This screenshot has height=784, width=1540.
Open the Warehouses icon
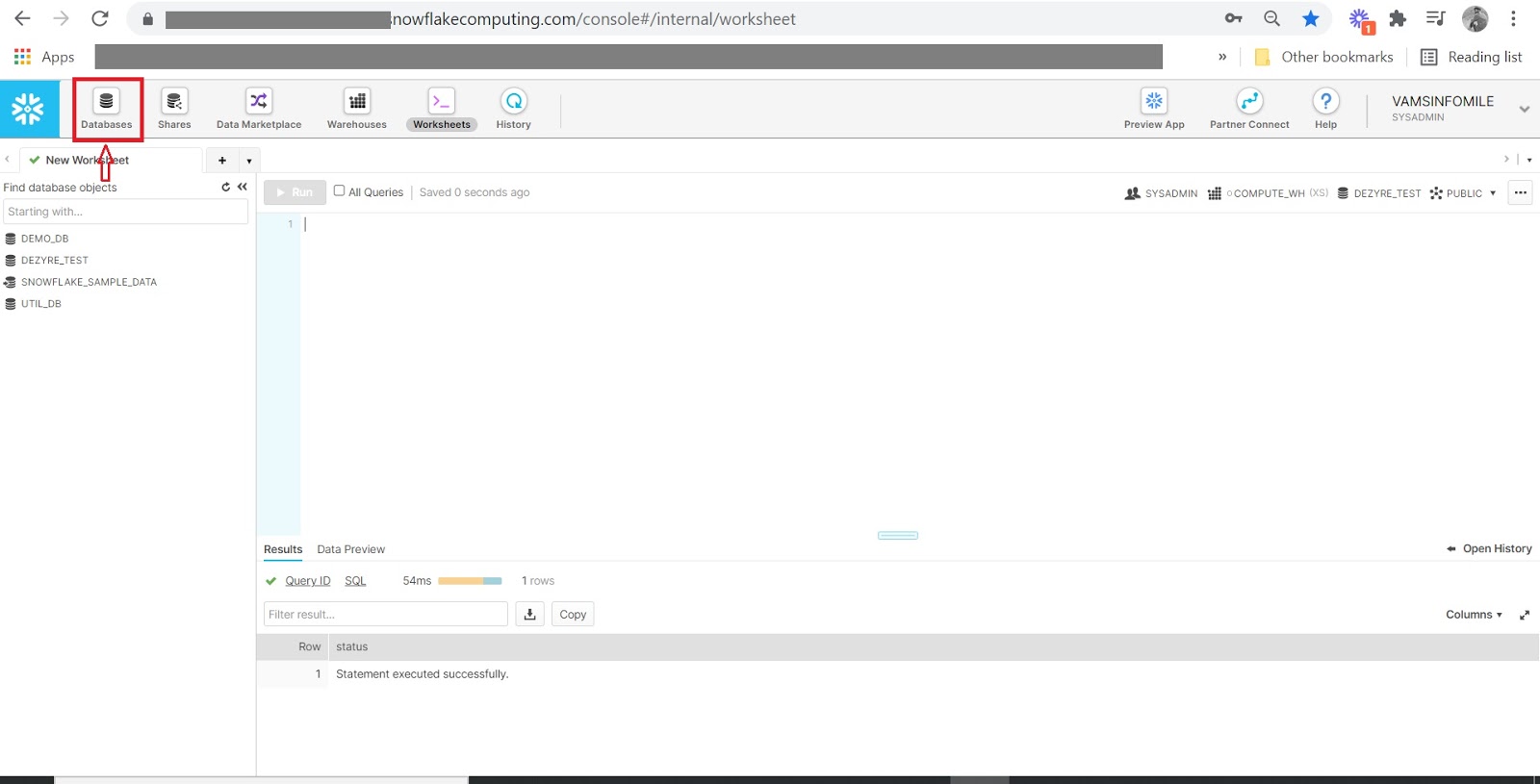pos(357,102)
